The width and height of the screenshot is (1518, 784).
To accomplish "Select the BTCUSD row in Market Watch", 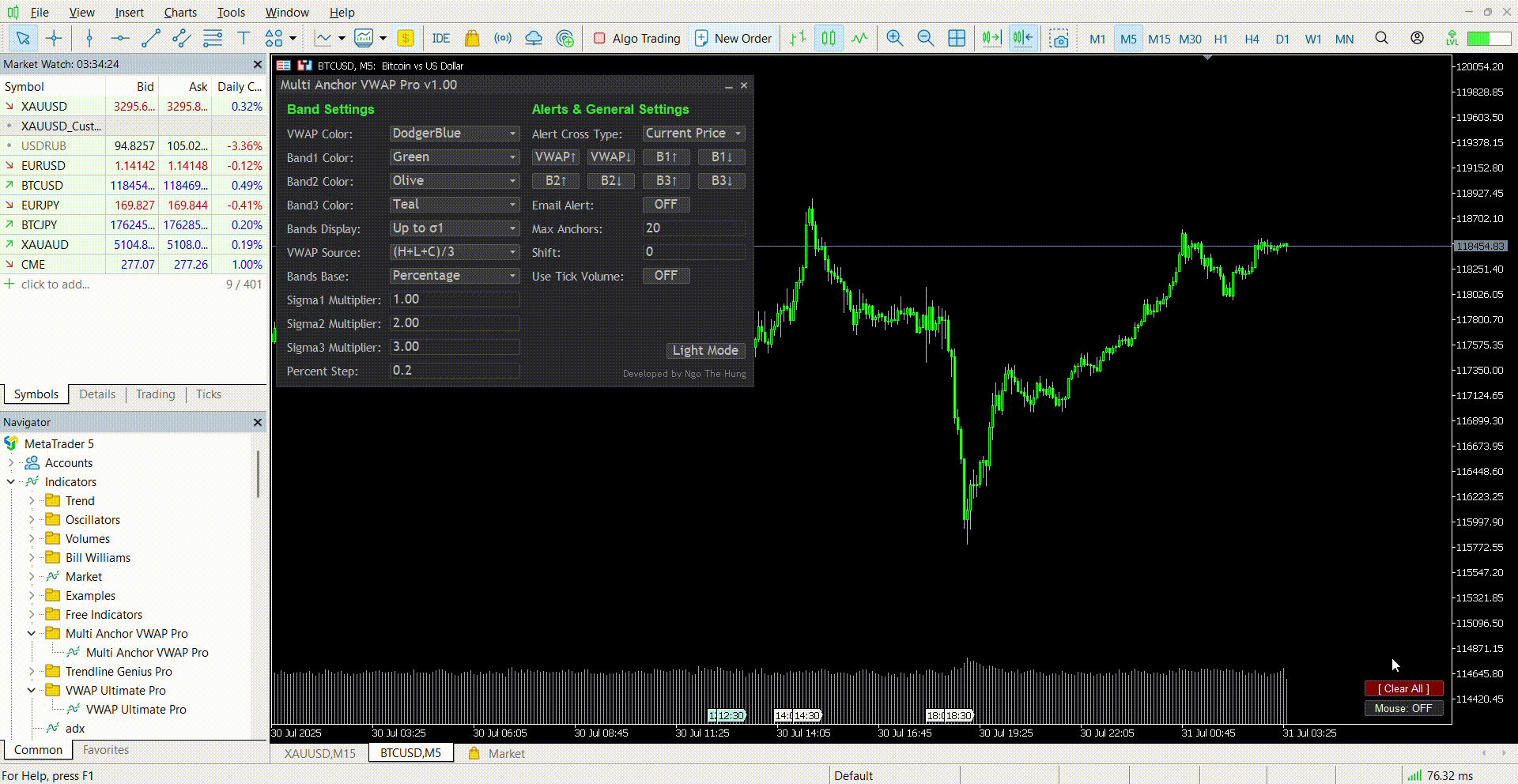I will 133,185.
